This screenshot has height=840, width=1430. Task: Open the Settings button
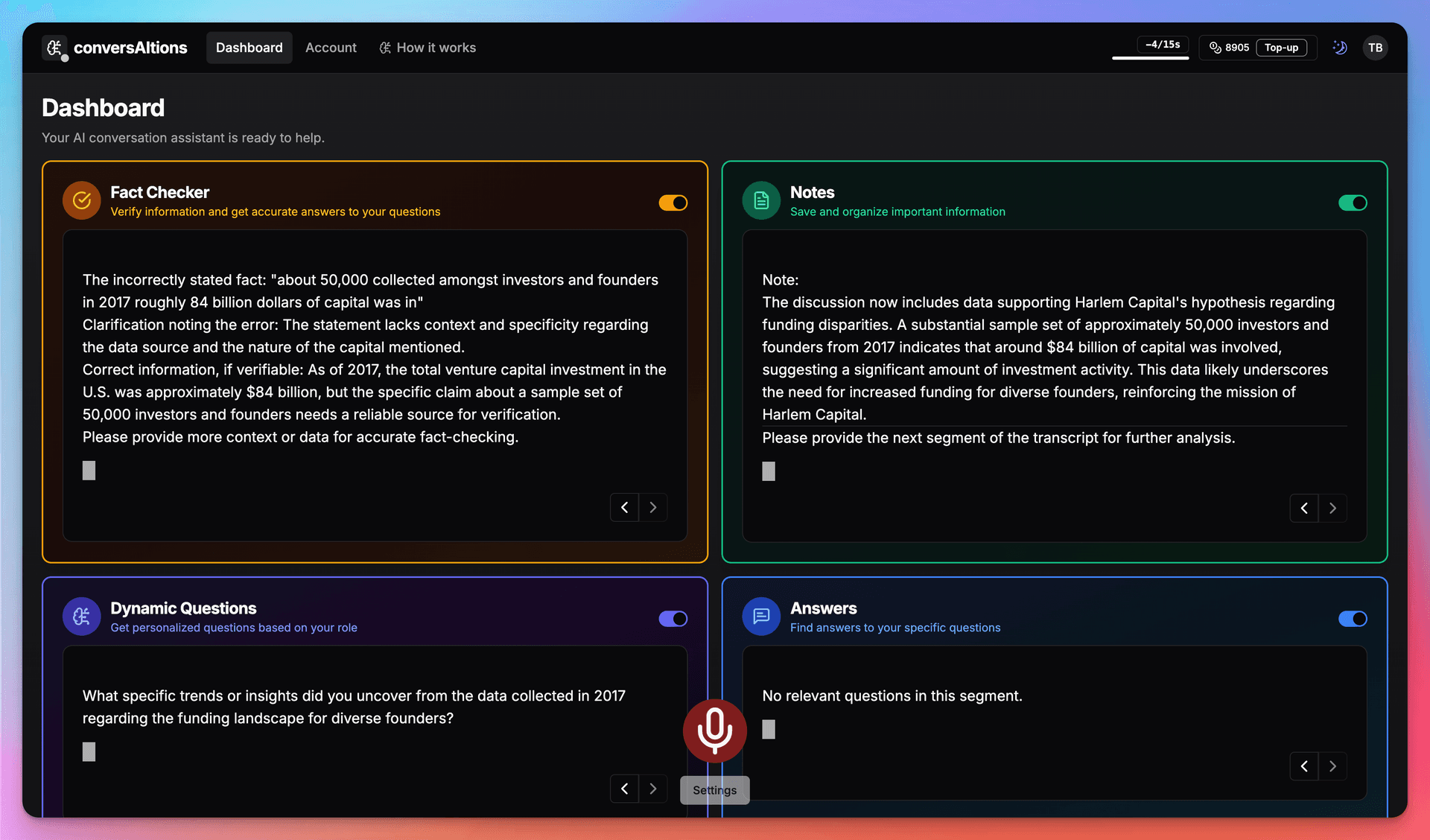click(714, 790)
